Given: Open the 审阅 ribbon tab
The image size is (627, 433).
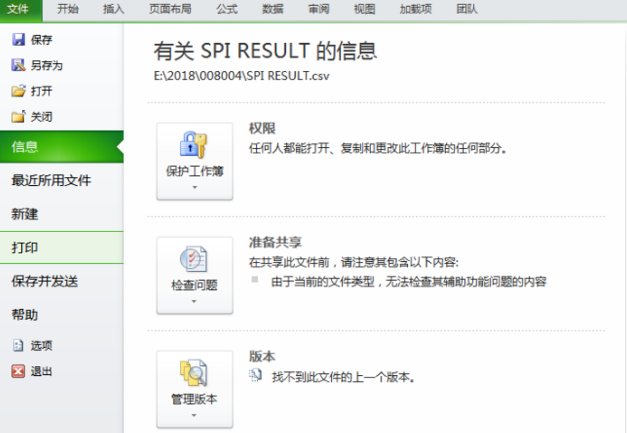Looking at the screenshot, I should click(x=319, y=9).
